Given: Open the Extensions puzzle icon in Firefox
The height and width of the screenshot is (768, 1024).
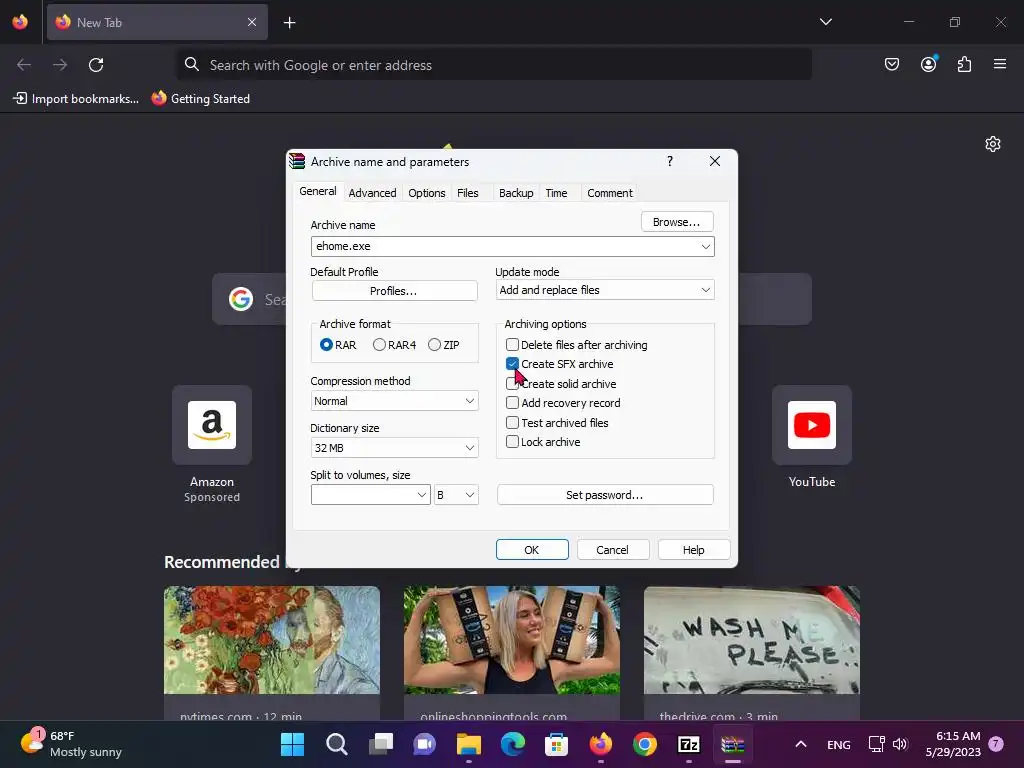Looking at the screenshot, I should (964, 64).
